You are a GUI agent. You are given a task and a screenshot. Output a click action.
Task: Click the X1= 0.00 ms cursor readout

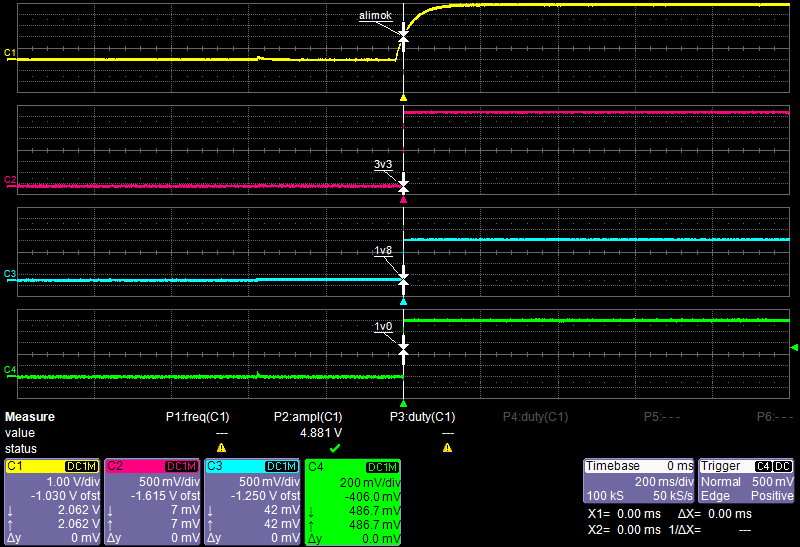point(624,514)
